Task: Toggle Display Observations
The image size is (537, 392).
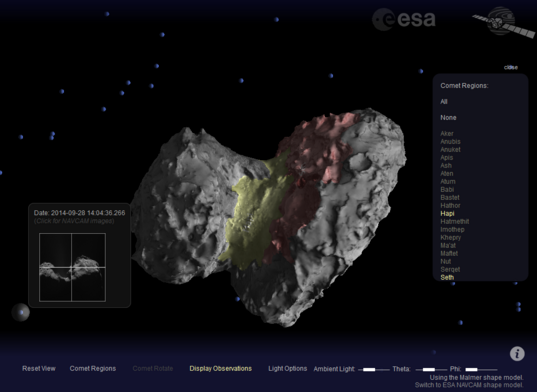Action: point(221,368)
